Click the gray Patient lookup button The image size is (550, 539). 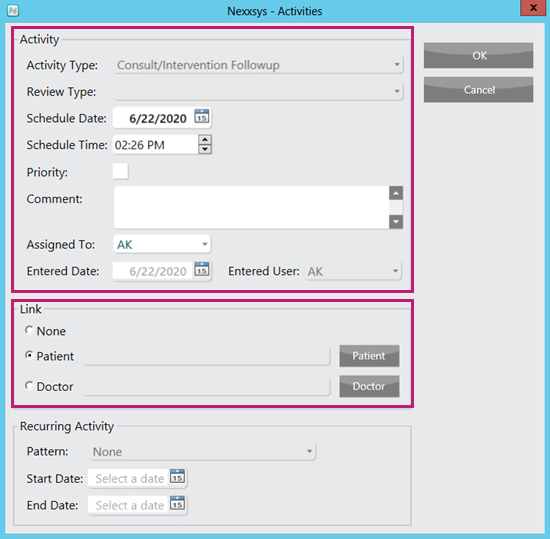(369, 356)
